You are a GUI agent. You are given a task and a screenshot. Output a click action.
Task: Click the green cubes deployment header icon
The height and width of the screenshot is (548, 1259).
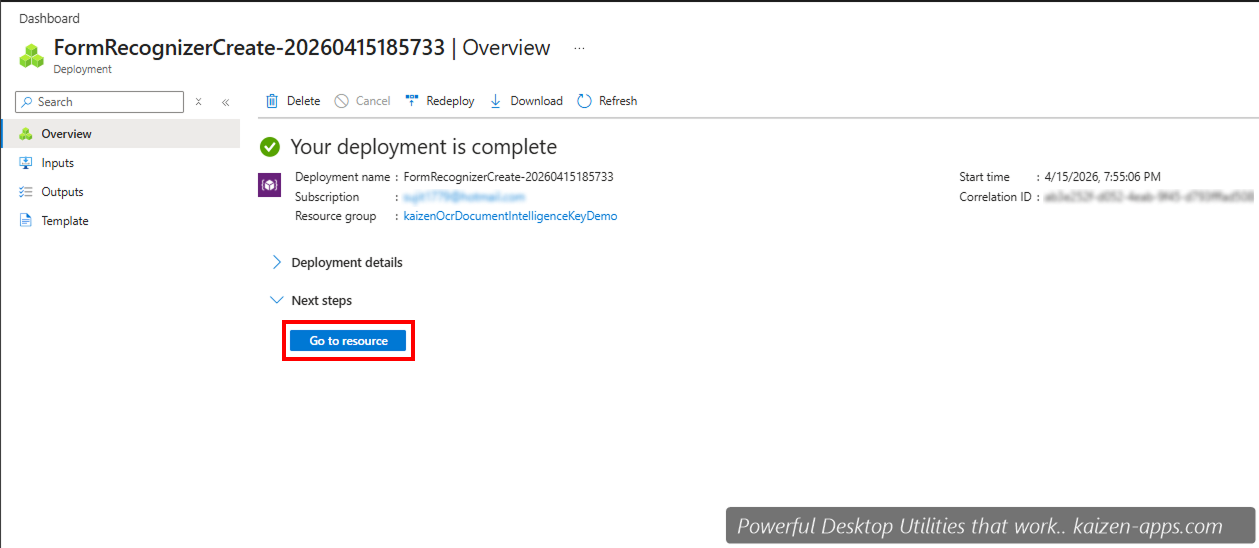pos(33,55)
